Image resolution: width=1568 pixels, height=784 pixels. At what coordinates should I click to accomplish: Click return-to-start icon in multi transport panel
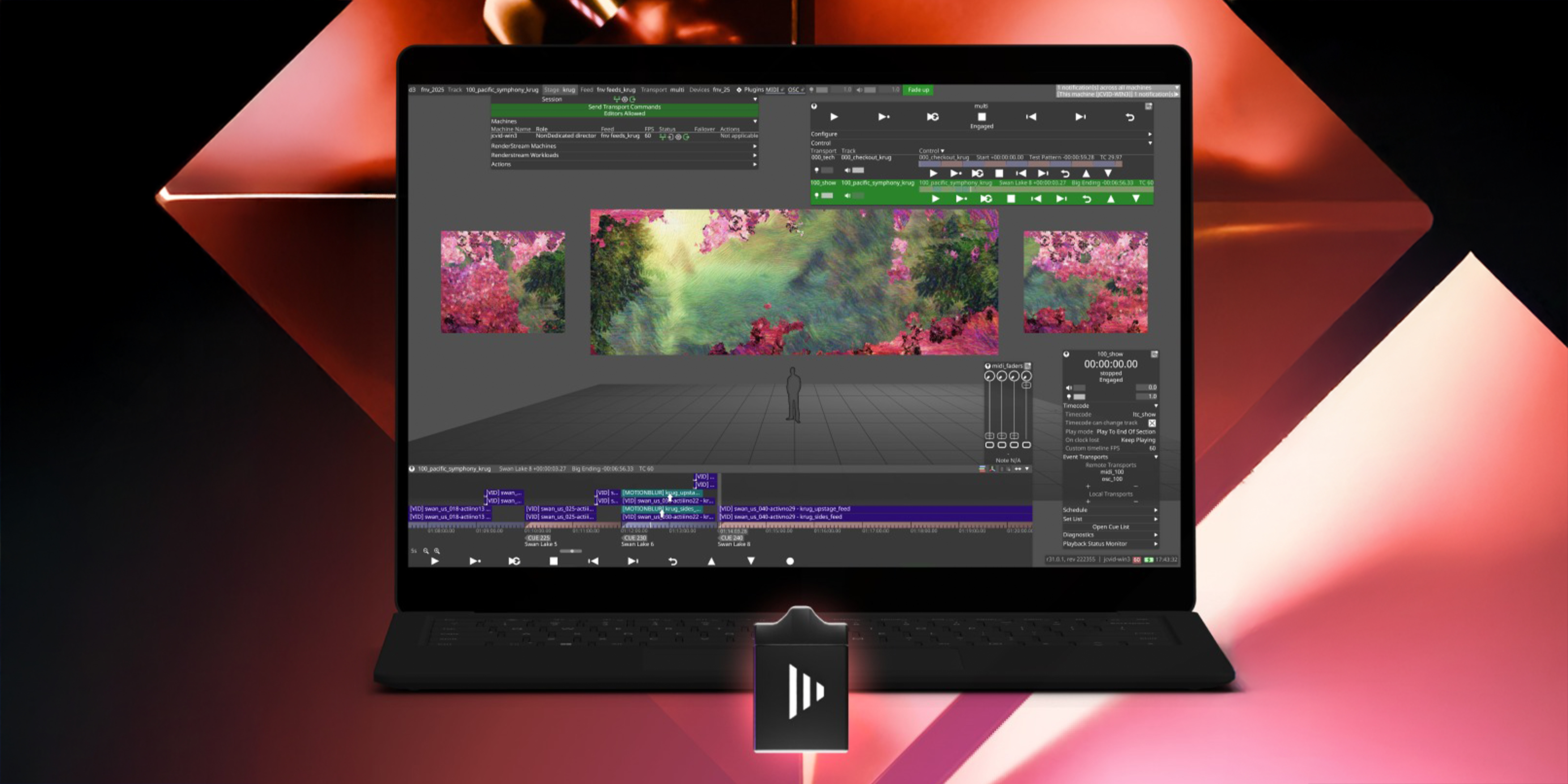click(x=1130, y=117)
